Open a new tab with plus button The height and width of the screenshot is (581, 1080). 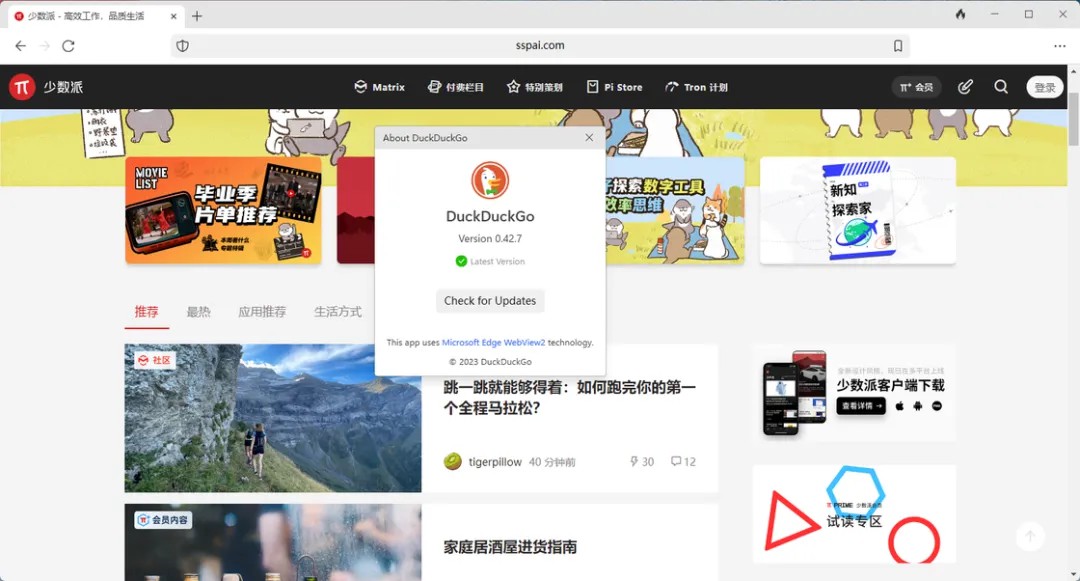[197, 16]
